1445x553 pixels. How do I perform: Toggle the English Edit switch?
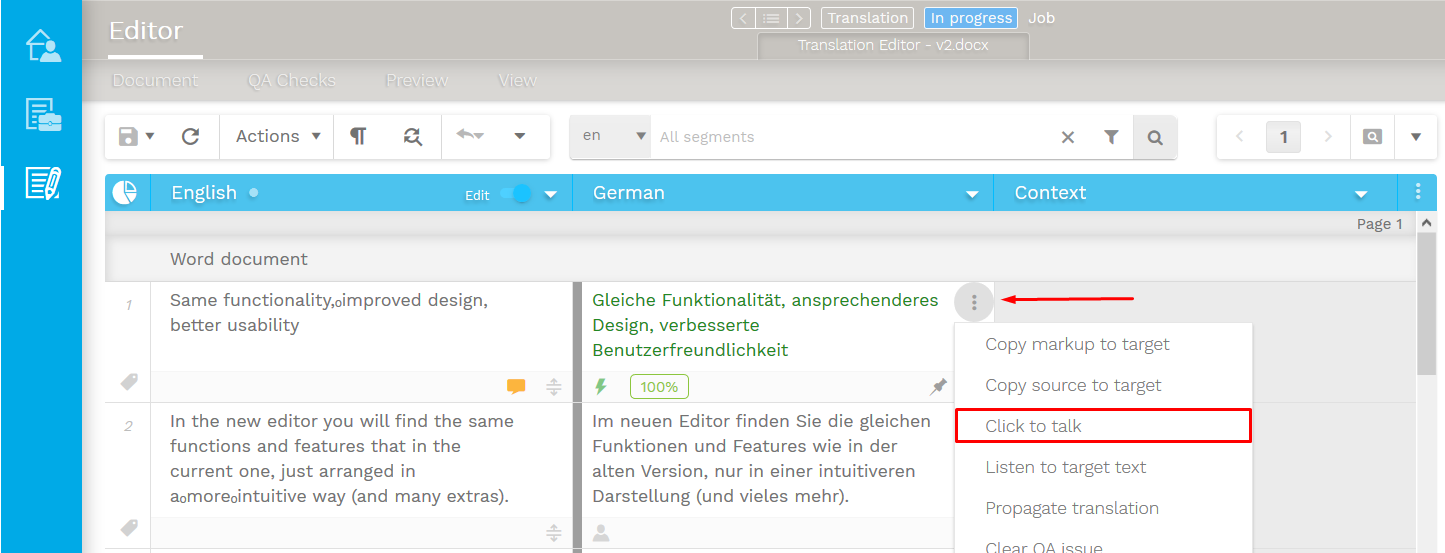click(516, 194)
